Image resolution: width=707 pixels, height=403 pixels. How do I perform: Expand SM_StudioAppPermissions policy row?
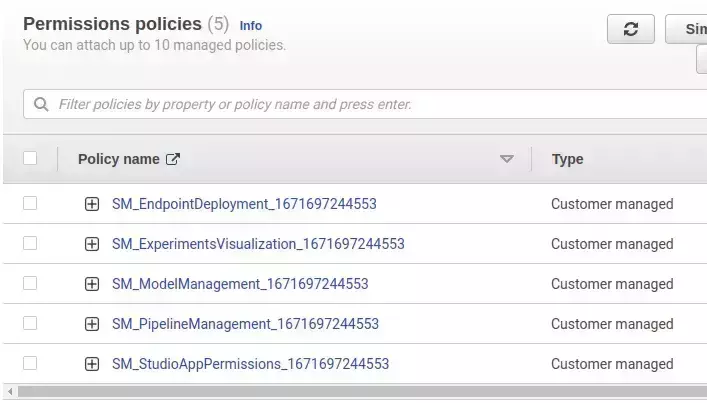pyautogui.click(x=92, y=364)
